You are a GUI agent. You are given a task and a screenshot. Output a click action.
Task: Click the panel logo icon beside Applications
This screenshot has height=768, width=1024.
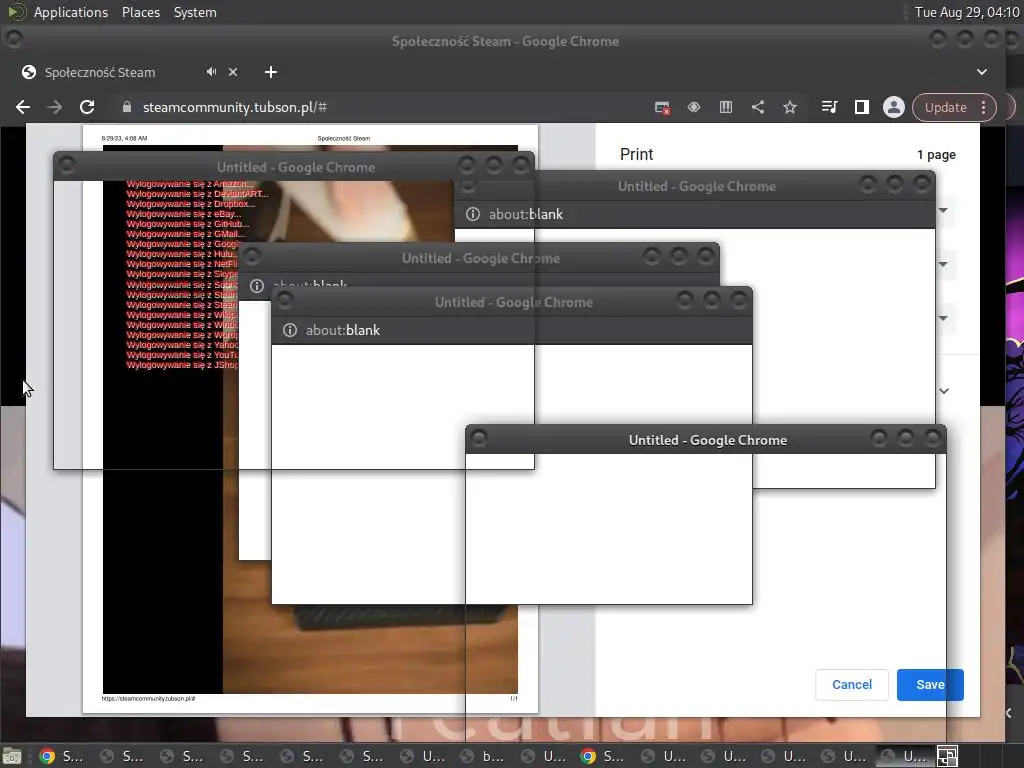16,12
